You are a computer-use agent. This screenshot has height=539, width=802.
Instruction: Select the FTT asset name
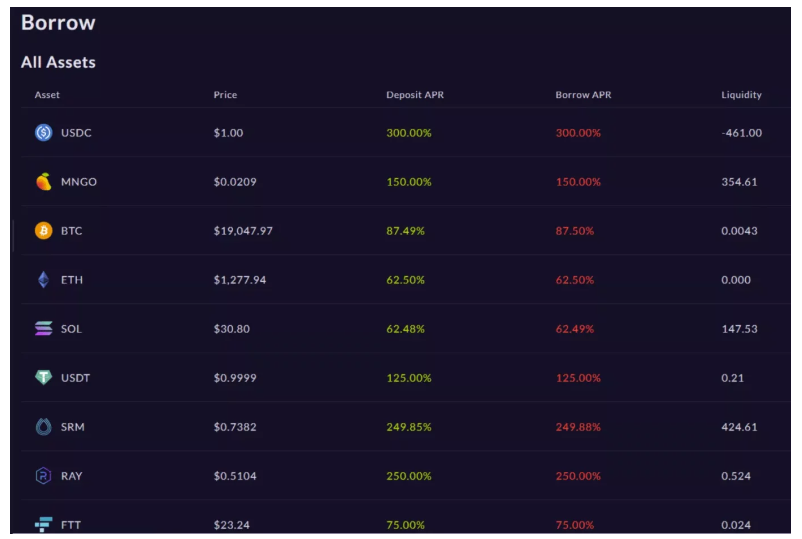pyautogui.click(x=71, y=525)
